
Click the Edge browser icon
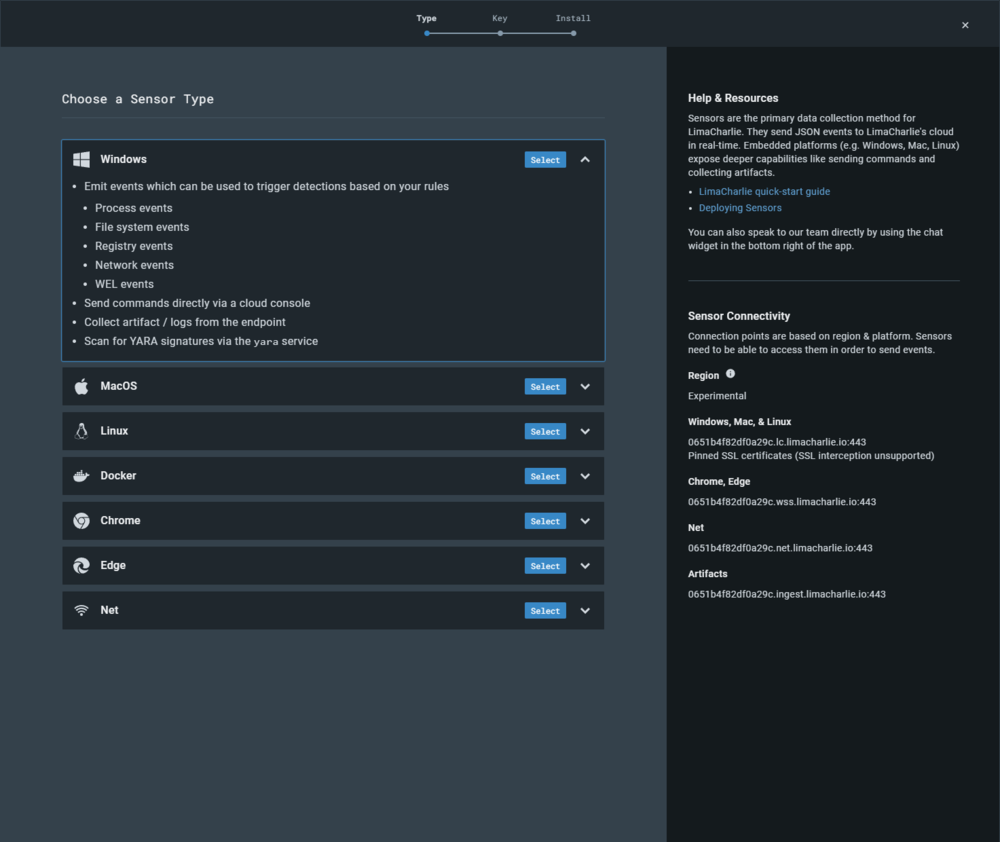(x=81, y=565)
